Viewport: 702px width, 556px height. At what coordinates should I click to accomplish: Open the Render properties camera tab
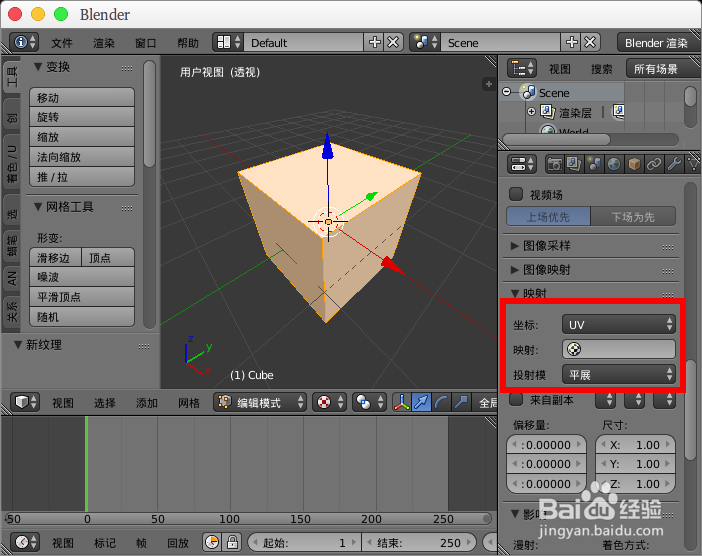(555, 164)
